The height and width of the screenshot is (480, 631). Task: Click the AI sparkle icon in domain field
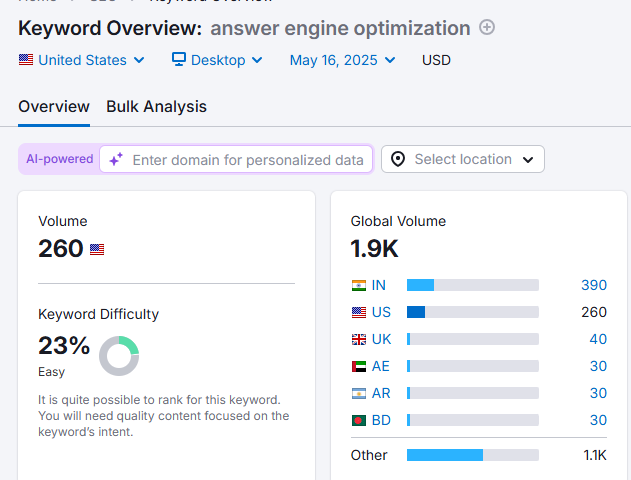coord(116,160)
